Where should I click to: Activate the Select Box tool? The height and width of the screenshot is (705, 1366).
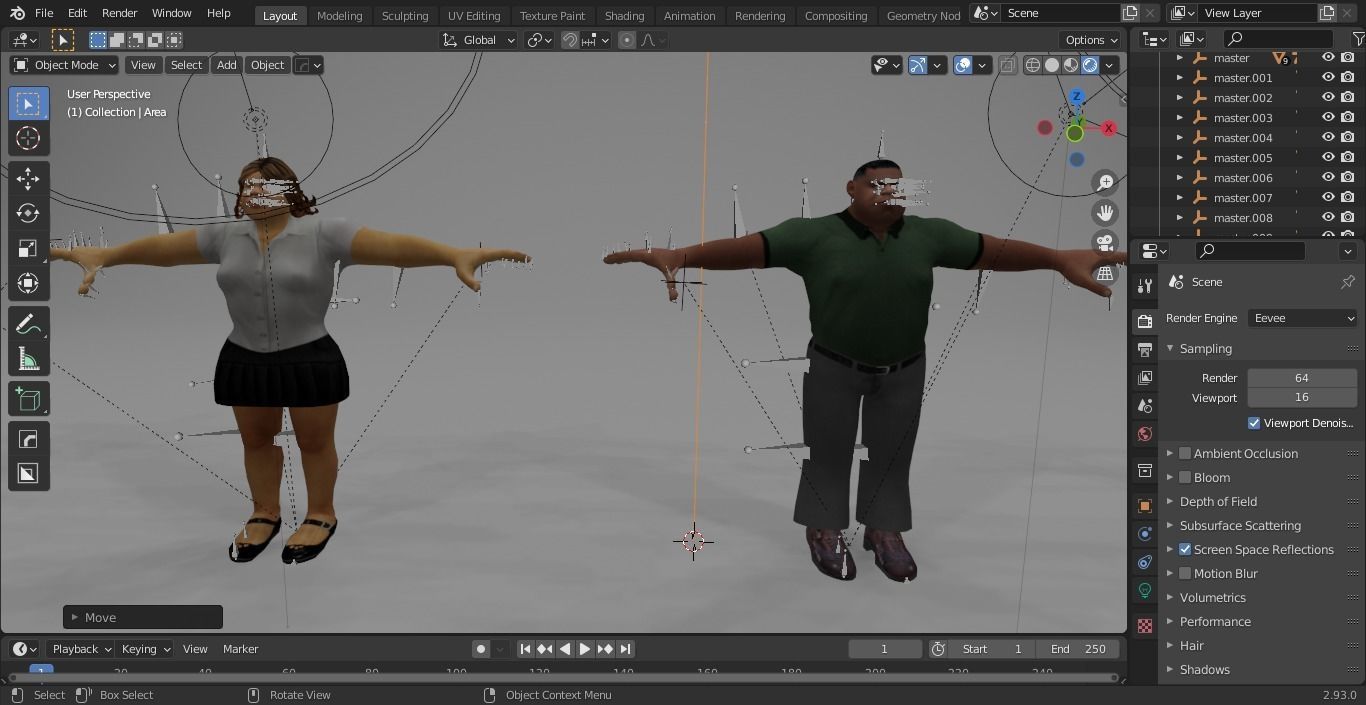tap(28, 104)
